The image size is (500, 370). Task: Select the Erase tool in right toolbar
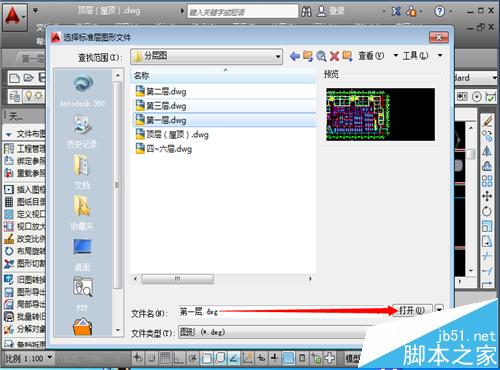[x=487, y=121]
